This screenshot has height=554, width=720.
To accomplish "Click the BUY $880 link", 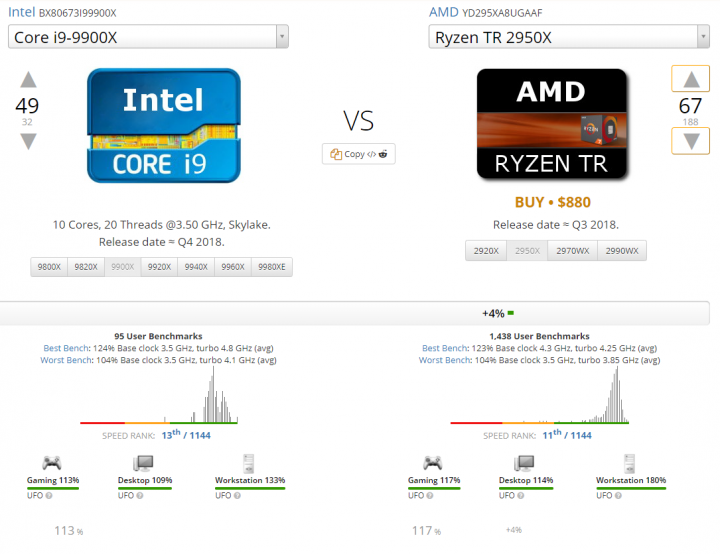I will tap(552, 202).
